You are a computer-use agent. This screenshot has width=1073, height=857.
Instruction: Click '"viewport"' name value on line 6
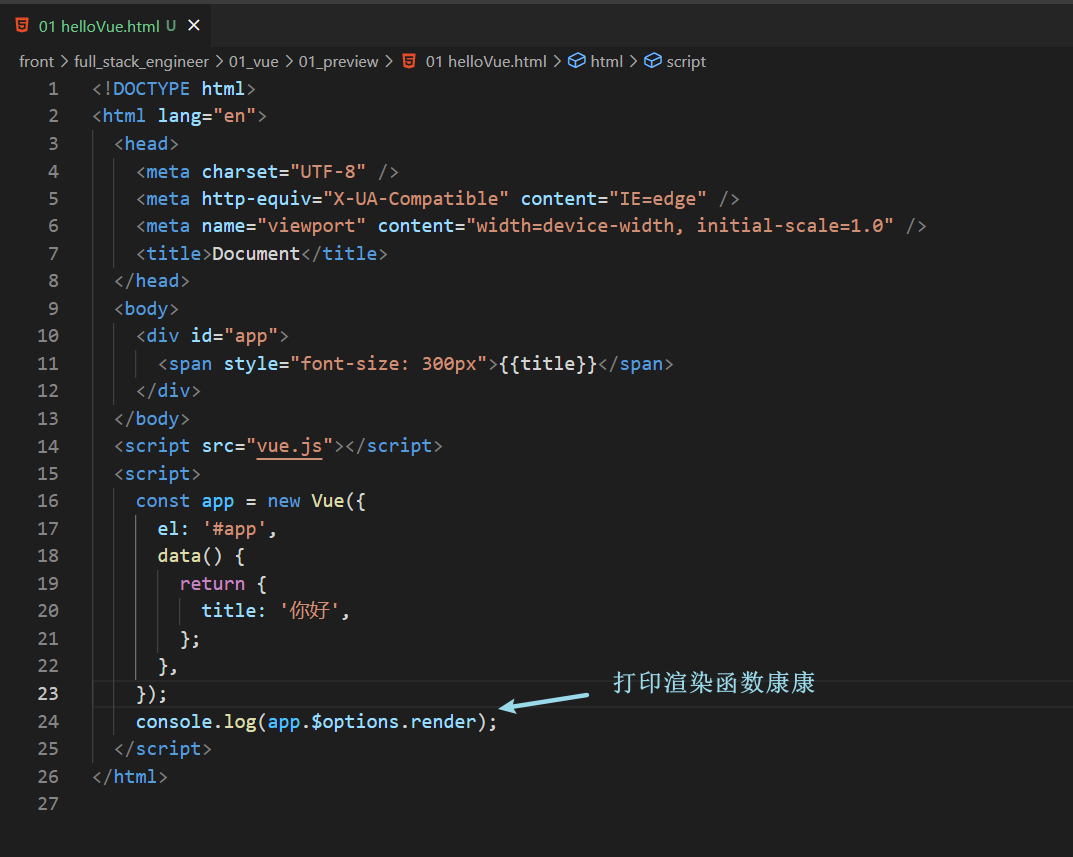tap(311, 226)
